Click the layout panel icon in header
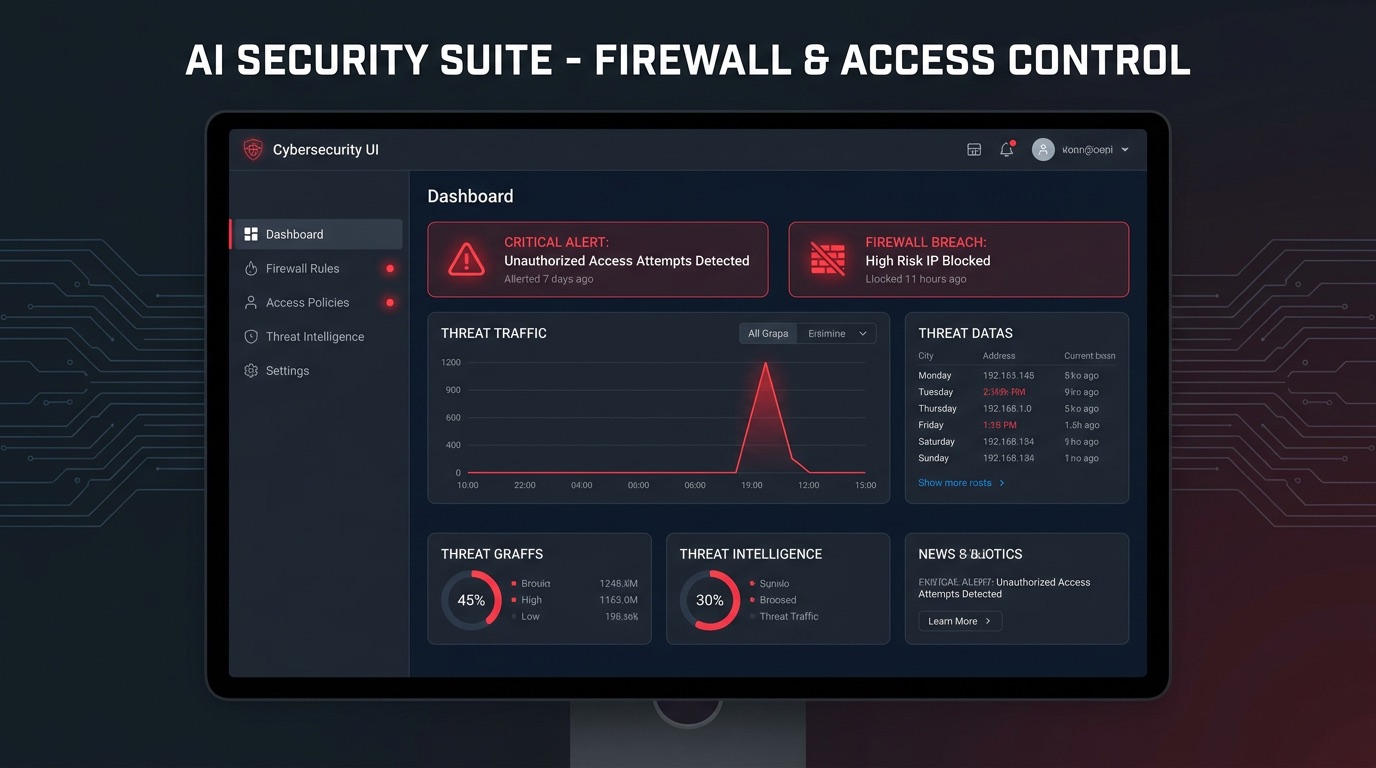 pyautogui.click(x=974, y=150)
